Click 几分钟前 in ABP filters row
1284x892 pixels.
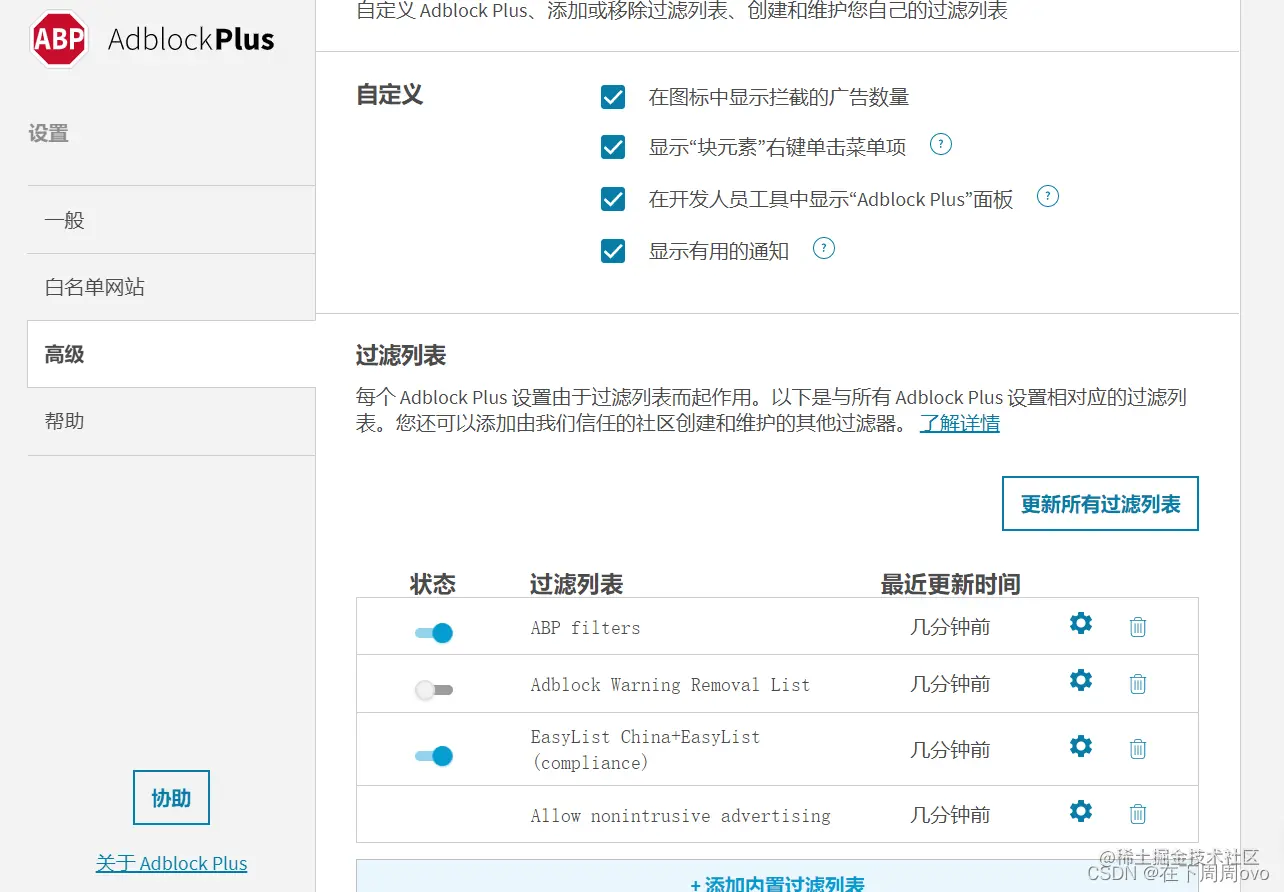pos(950,627)
